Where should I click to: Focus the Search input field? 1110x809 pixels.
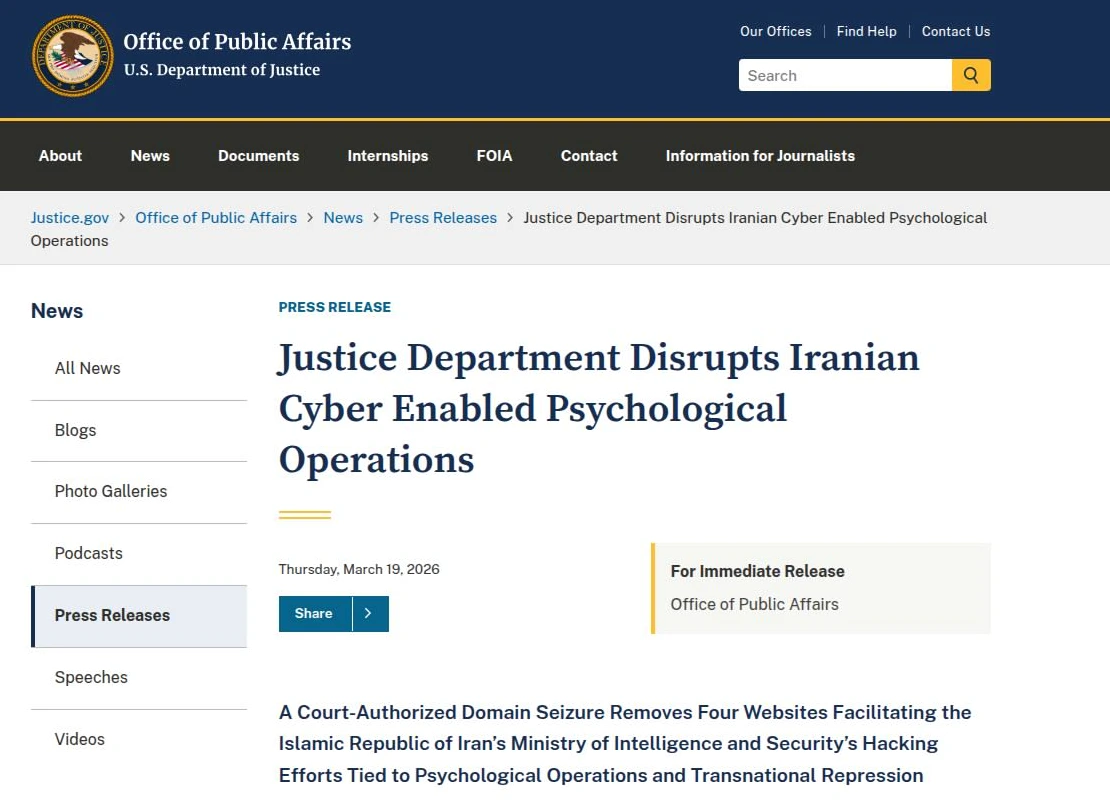point(844,75)
